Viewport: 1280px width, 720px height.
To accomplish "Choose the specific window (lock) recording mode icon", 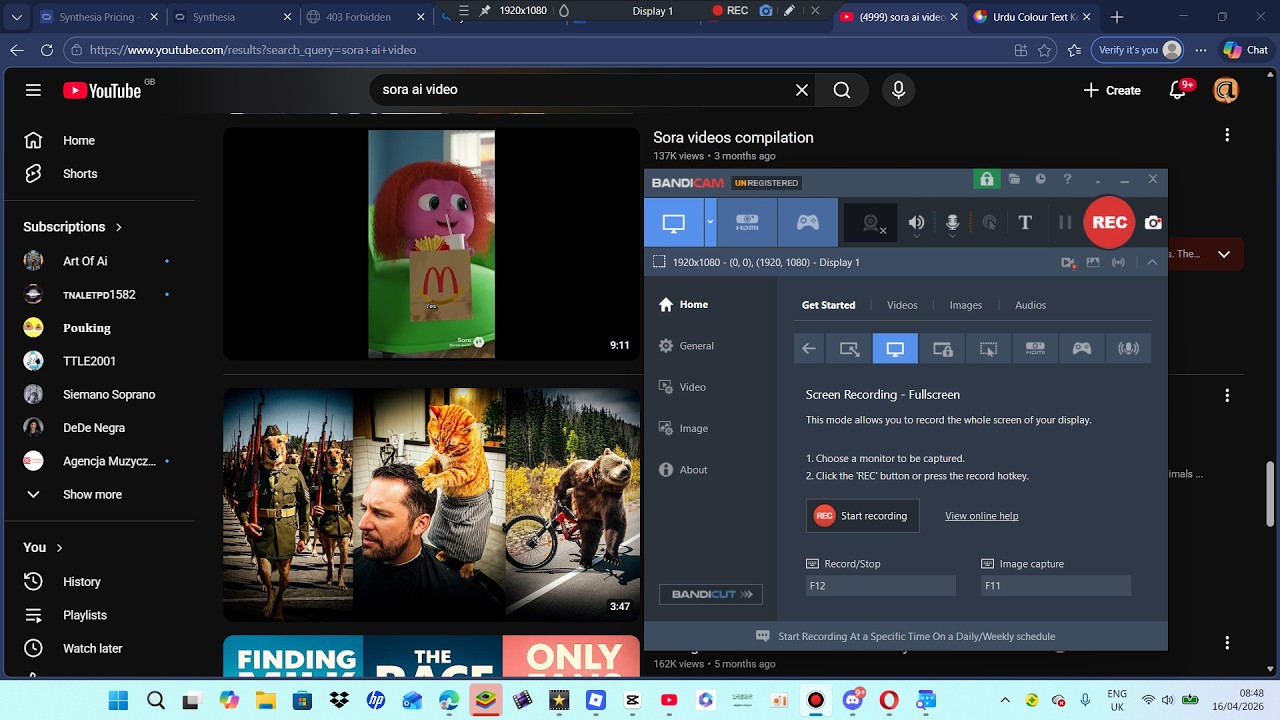I will pyautogui.click(x=942, y=348).
